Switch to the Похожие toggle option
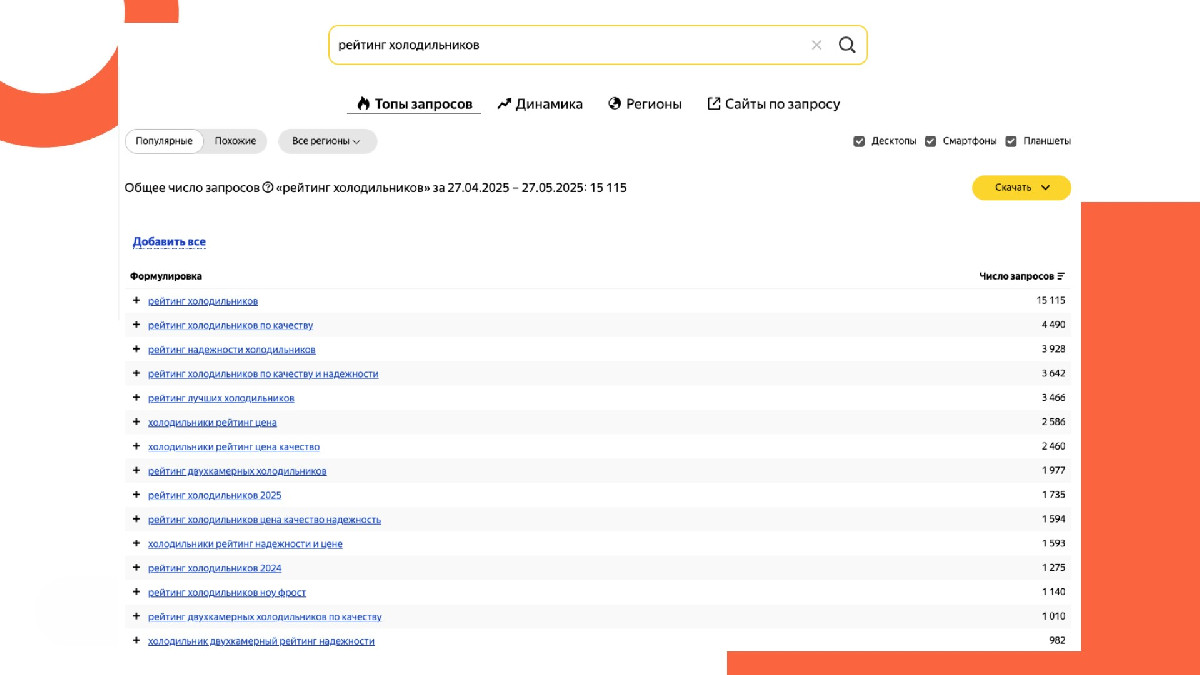 [235, 142]
